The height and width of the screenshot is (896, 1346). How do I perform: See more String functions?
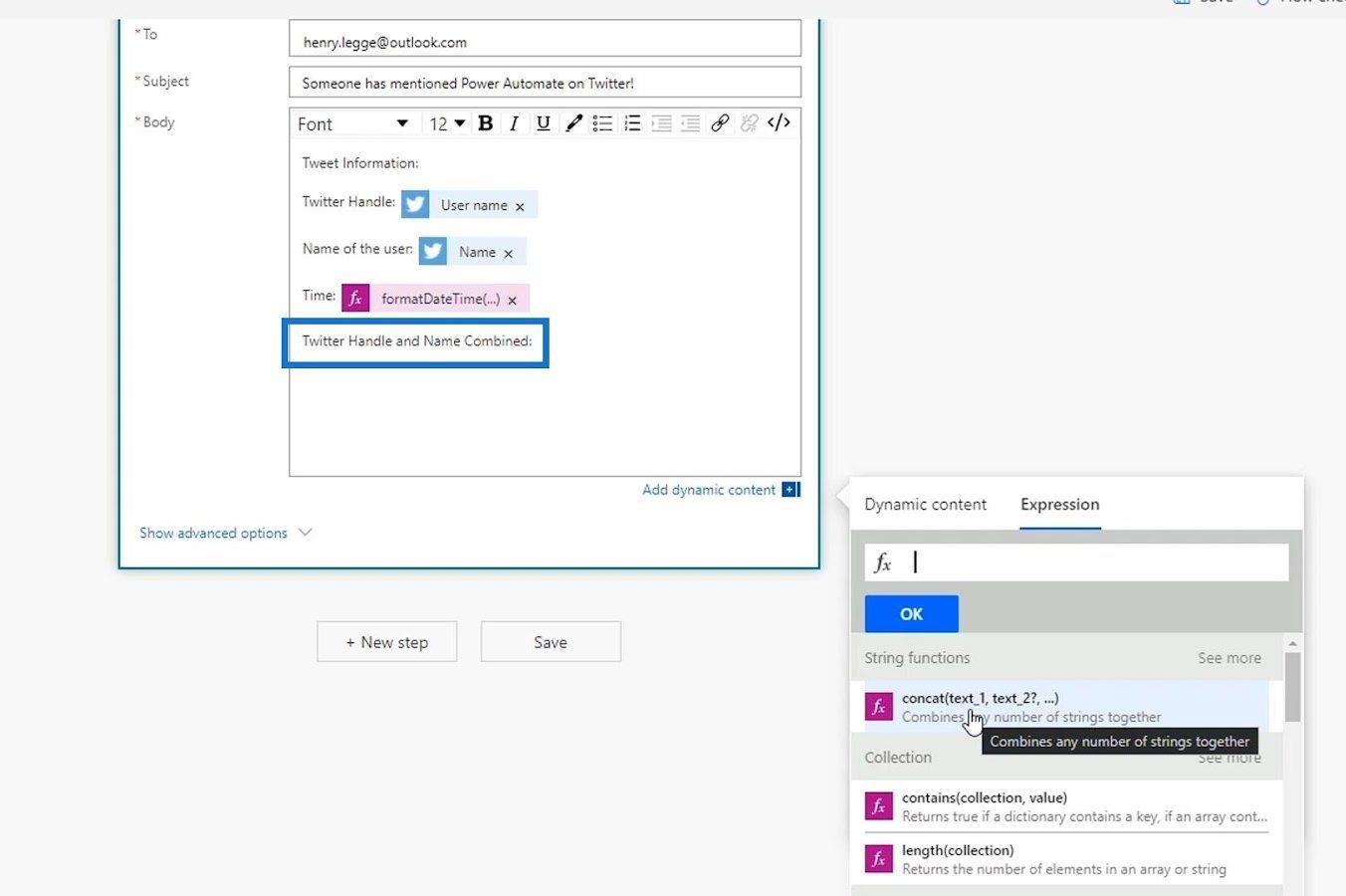click(x=1229, y=658)
